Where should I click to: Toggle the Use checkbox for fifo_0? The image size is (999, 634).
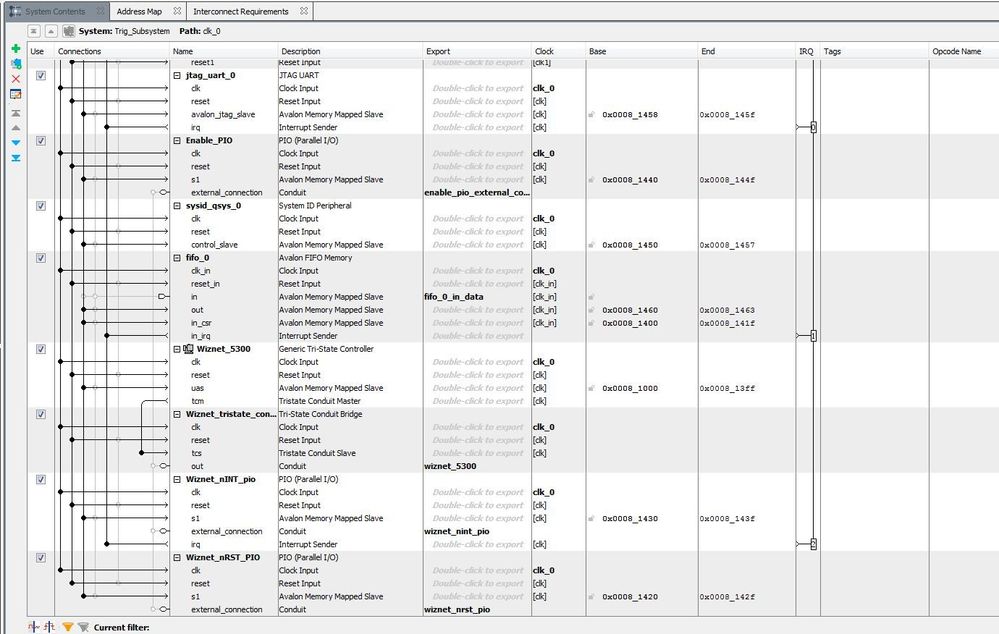coord(41,258)
